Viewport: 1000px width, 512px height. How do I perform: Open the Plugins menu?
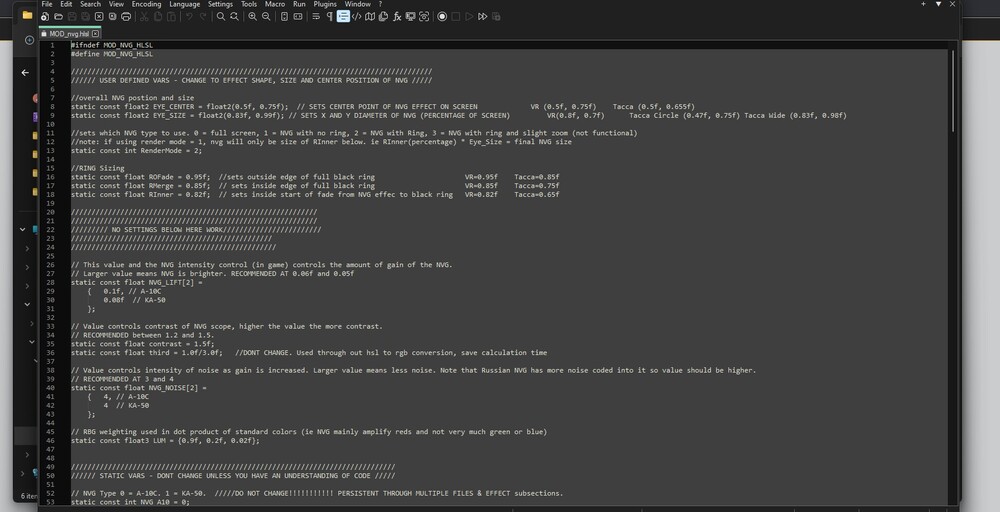(325, 4)
